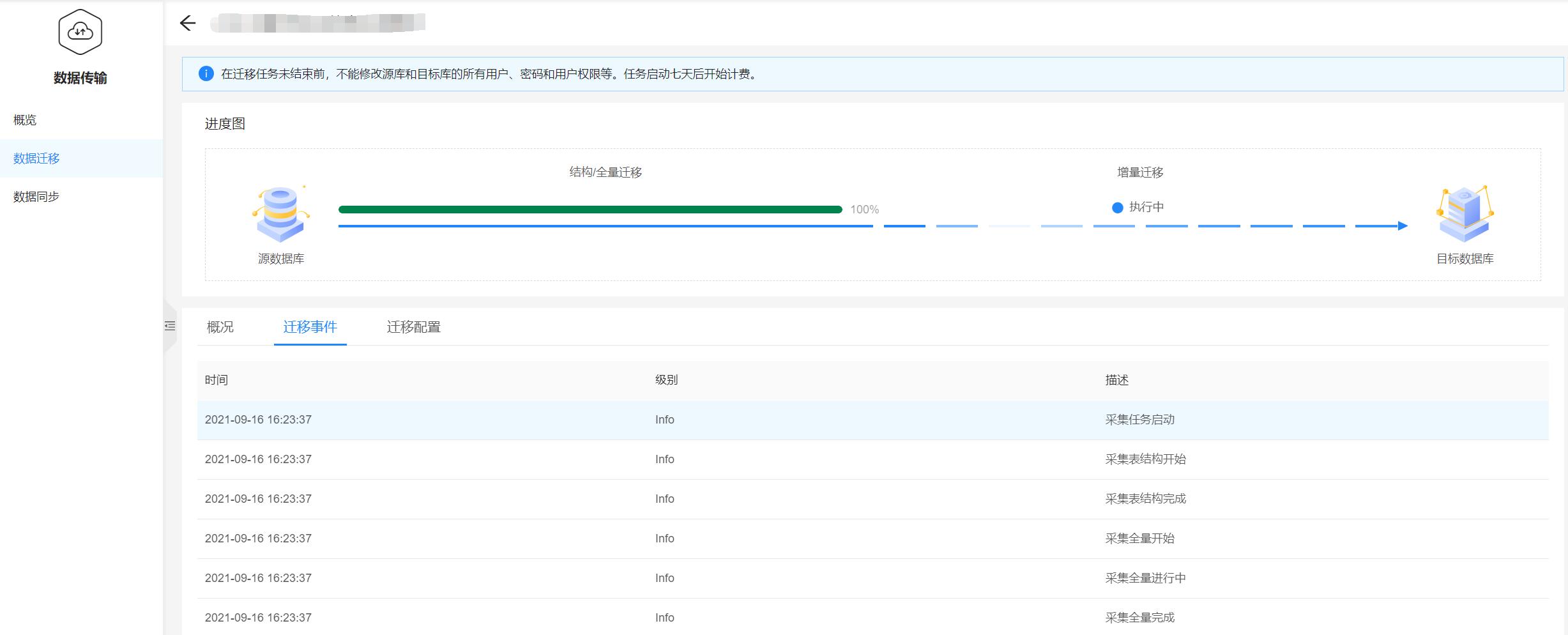Click the green full-migration progress bar
This screenshot has height=635, width=1568.
pos(590,210)
